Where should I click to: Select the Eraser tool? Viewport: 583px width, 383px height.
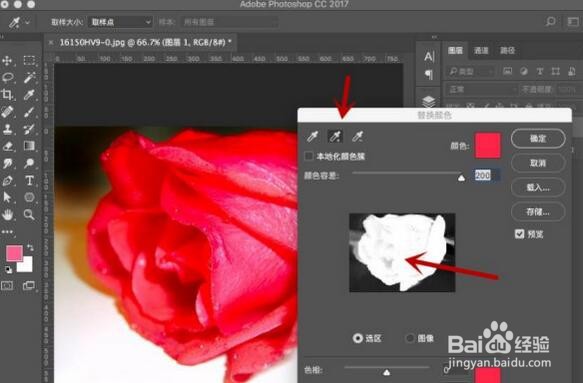click(8, 146)
